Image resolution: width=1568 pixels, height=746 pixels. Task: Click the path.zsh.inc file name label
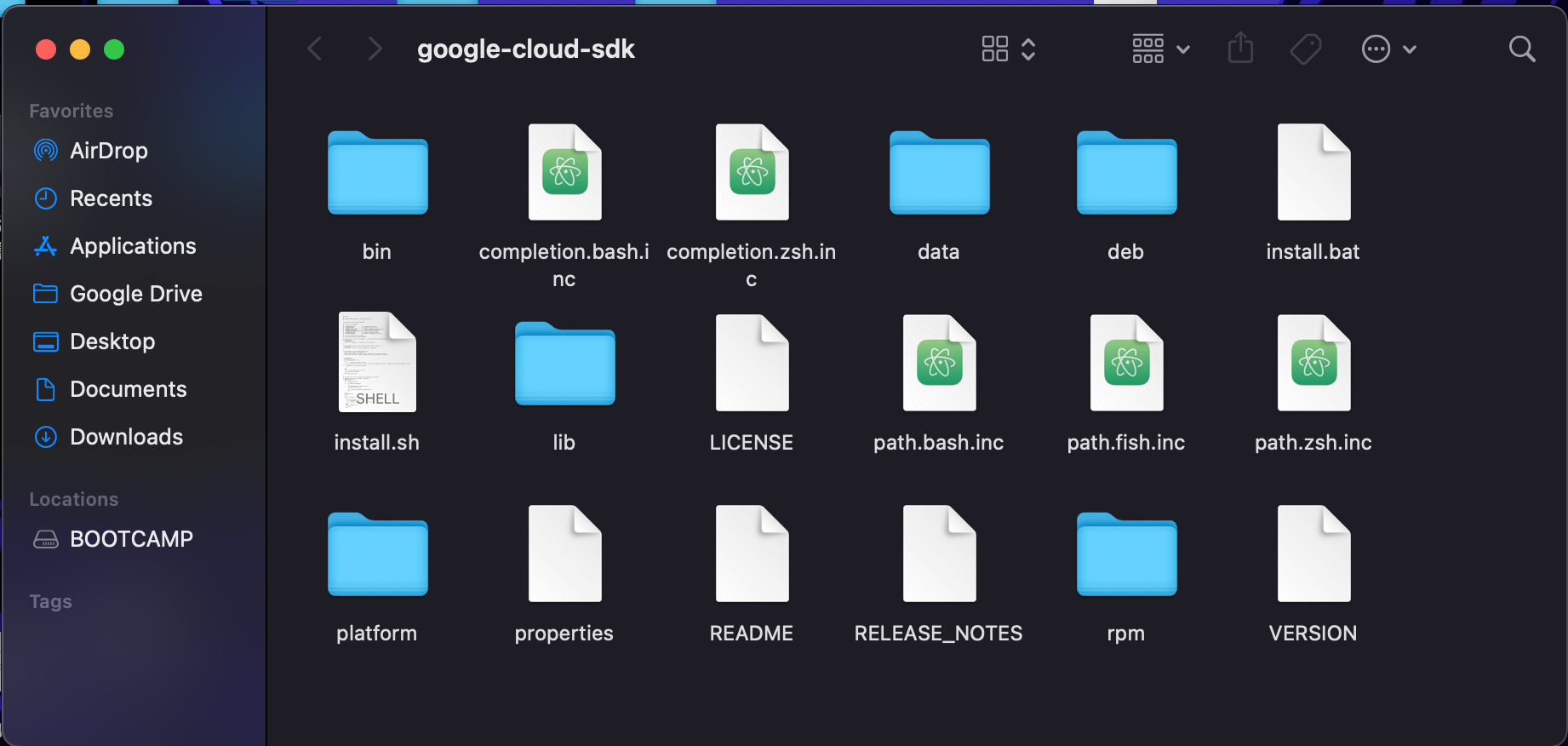coord(1313,442)
